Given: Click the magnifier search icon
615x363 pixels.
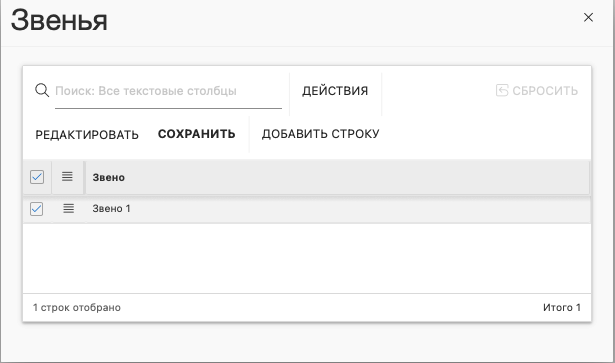Looking at the screenshot, I should click(42, 91).
